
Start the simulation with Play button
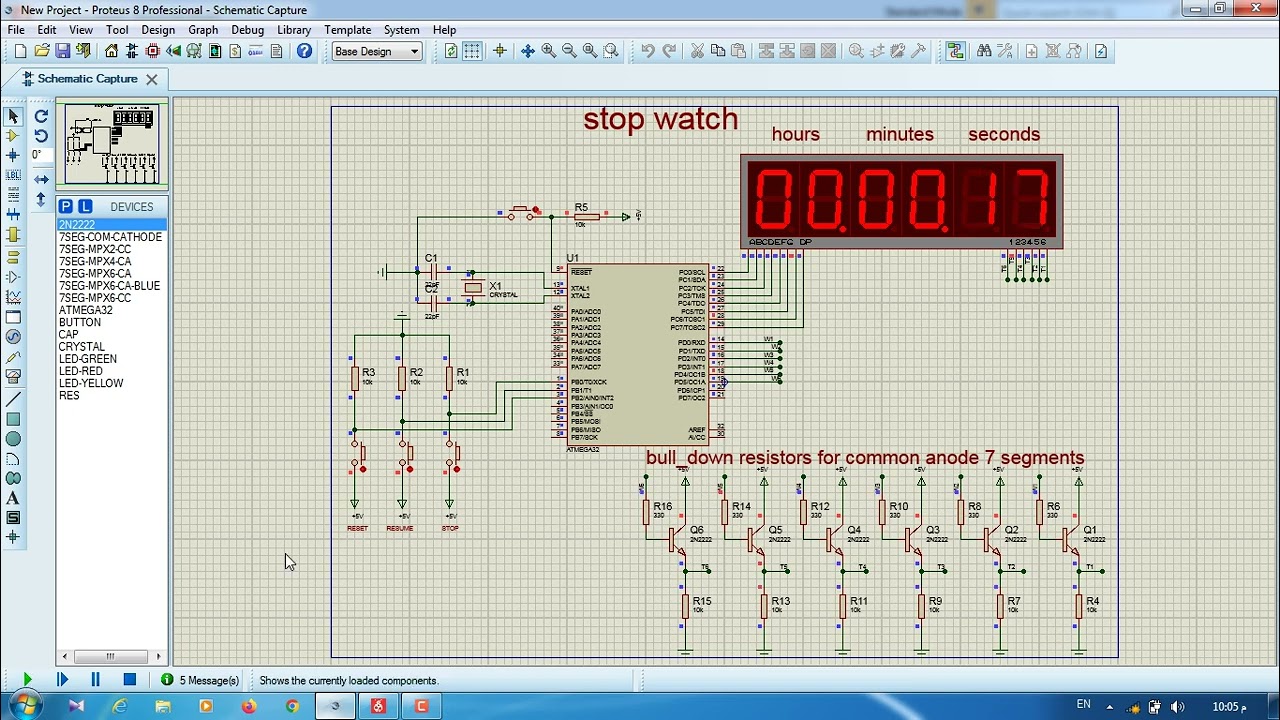click(x=27, y=680)
